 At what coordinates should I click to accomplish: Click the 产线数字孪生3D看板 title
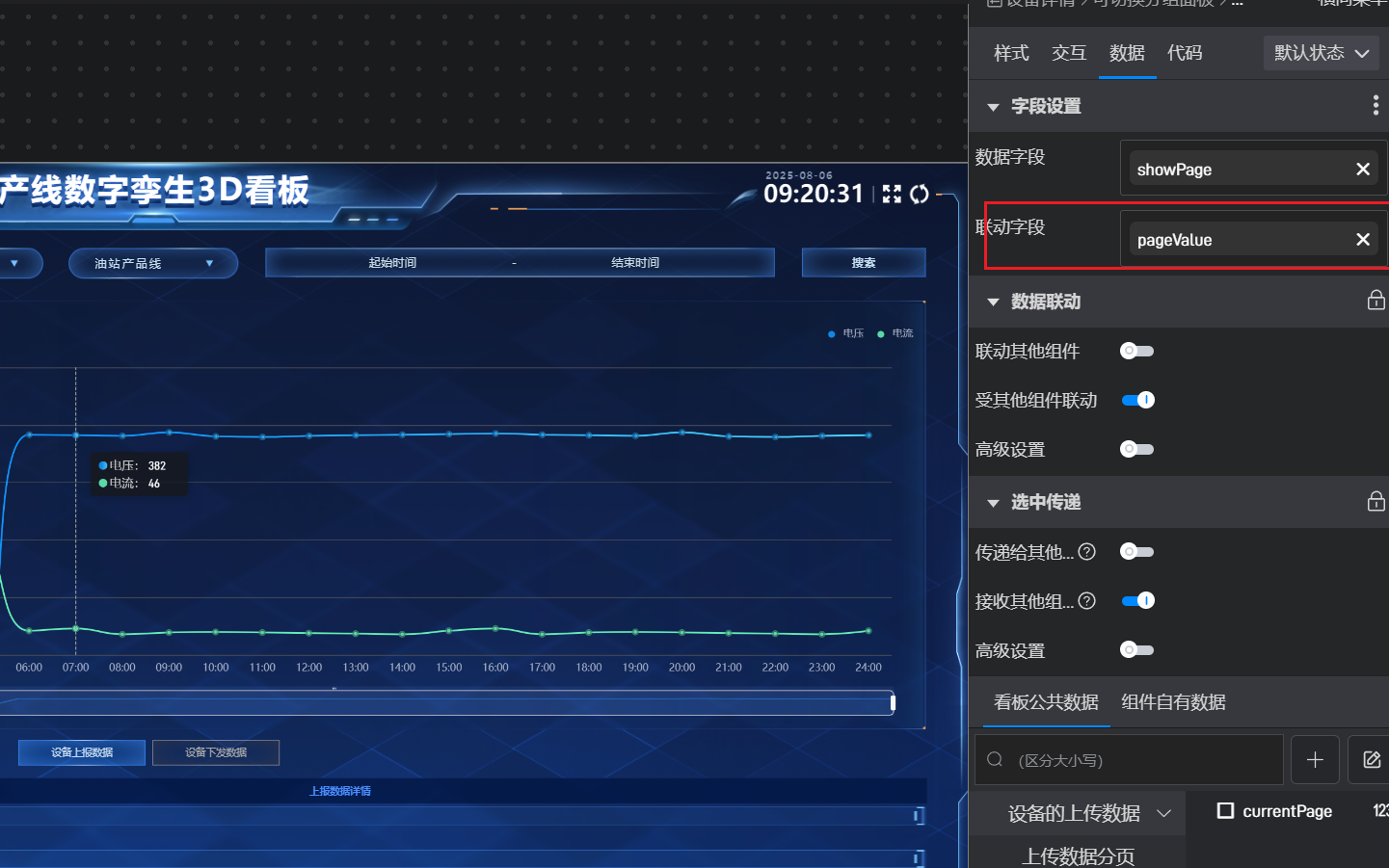(155, 191)
